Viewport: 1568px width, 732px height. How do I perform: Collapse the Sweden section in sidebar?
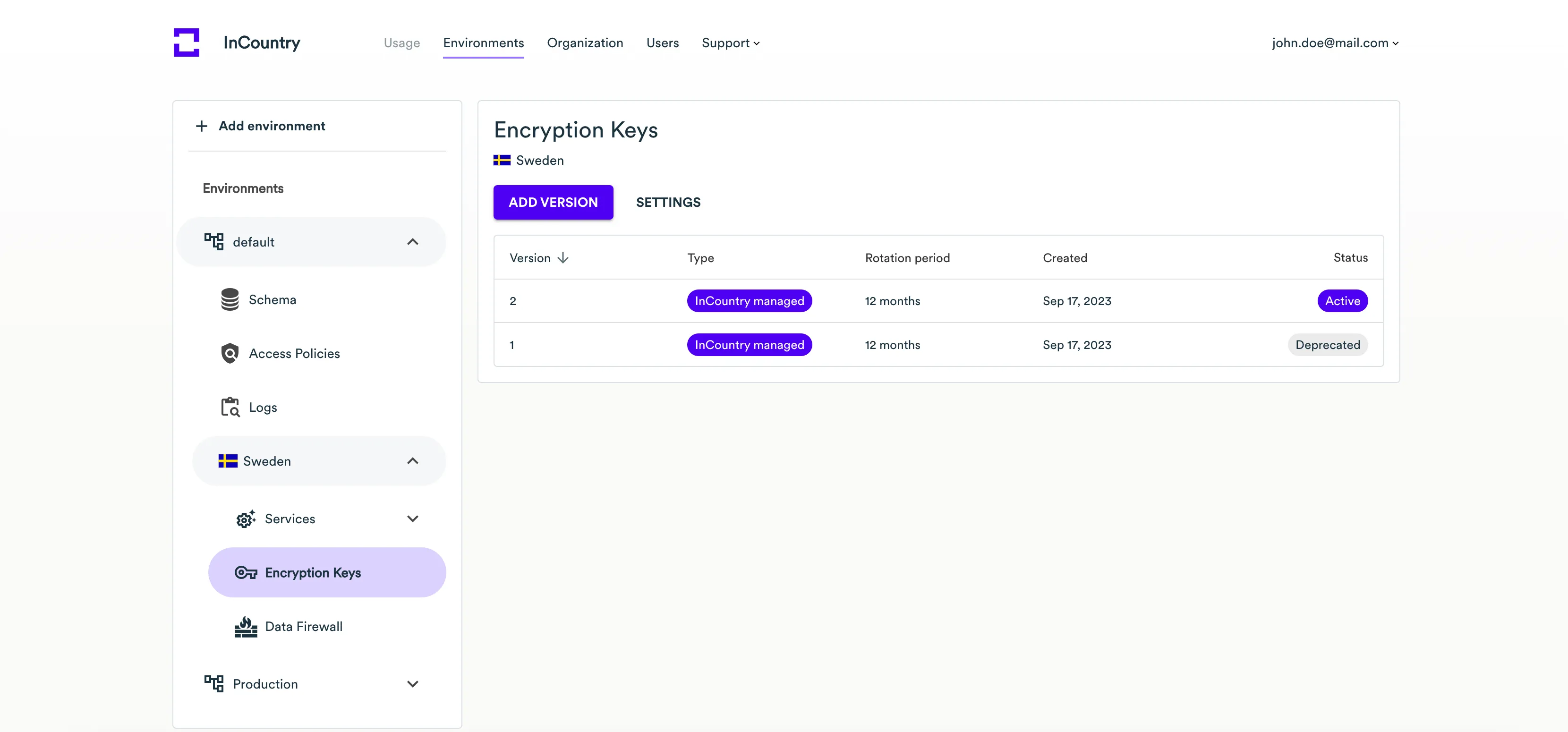click(412, 461)
